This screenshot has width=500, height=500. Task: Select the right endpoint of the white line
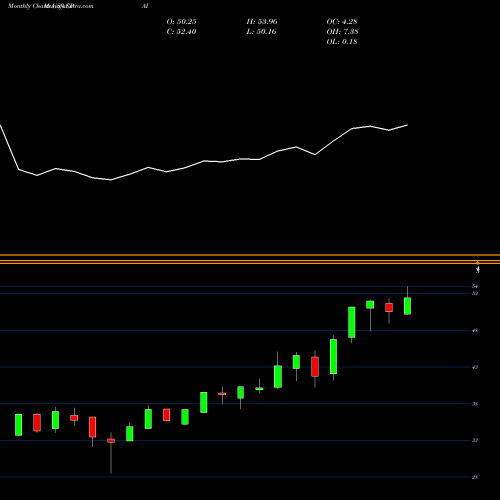point(407,125)
